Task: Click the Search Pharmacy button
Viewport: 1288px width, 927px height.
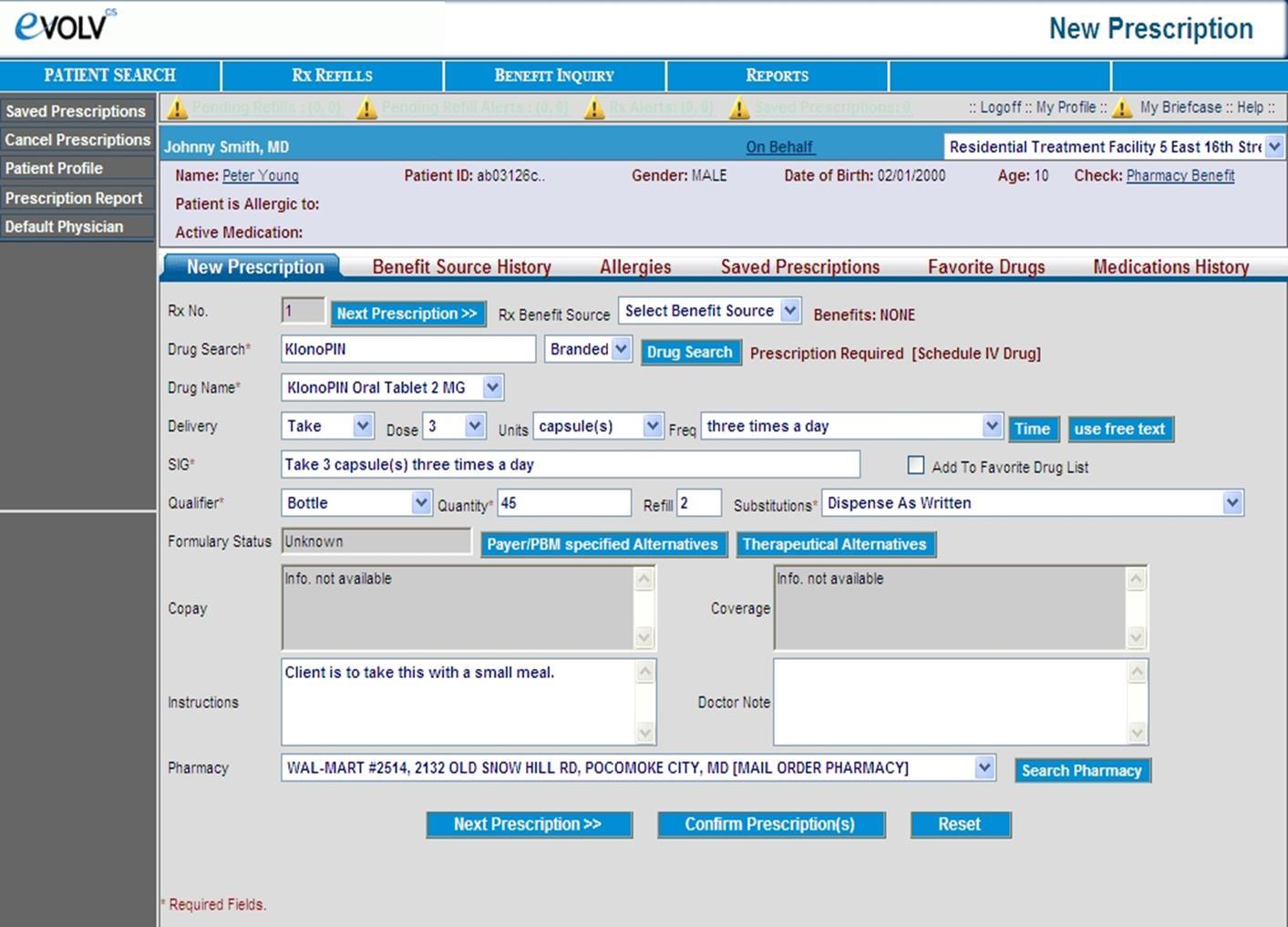Action: (1082, 770)
